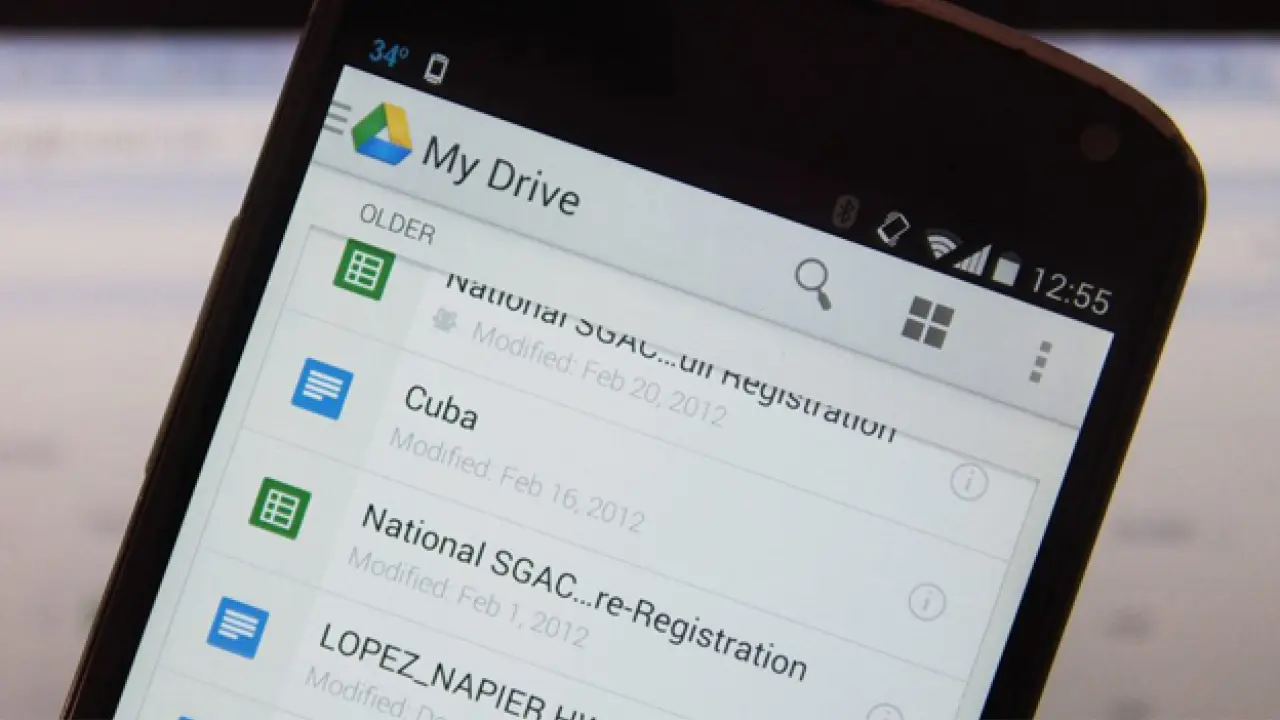The image size is (1280, 720).
Task: Switch to grid view layout
Action: pyautogui.click(x=927, y=321)
